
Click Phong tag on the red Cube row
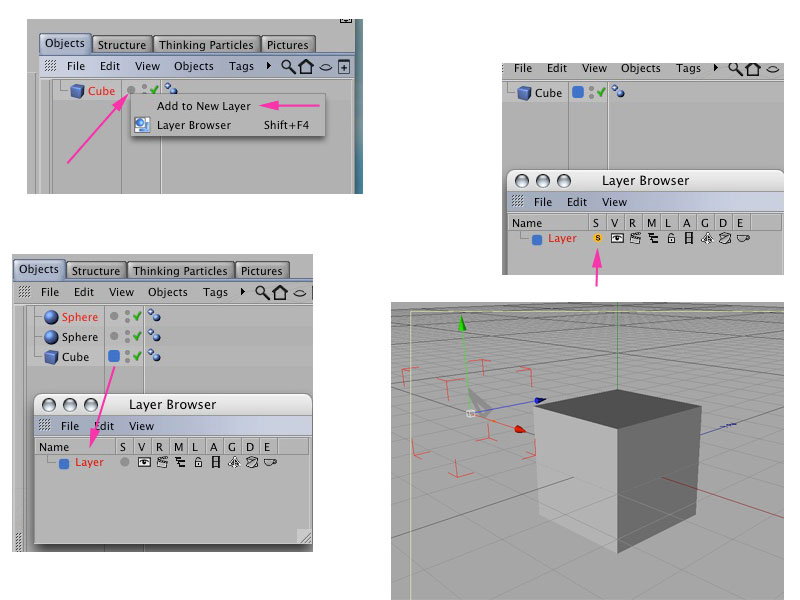(171, 89)
